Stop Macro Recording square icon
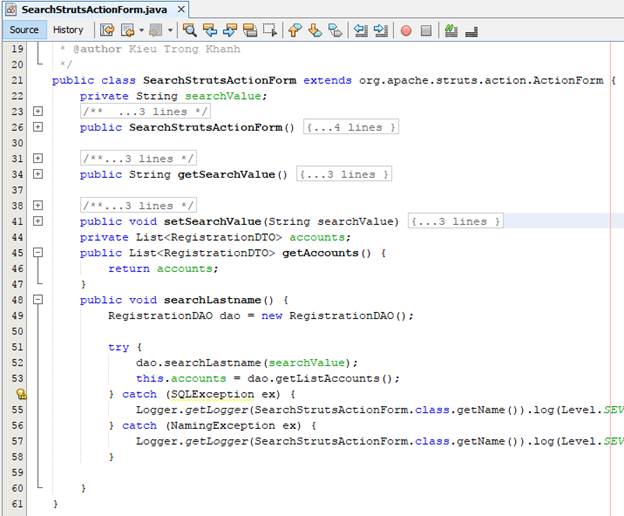 point(426,31)
